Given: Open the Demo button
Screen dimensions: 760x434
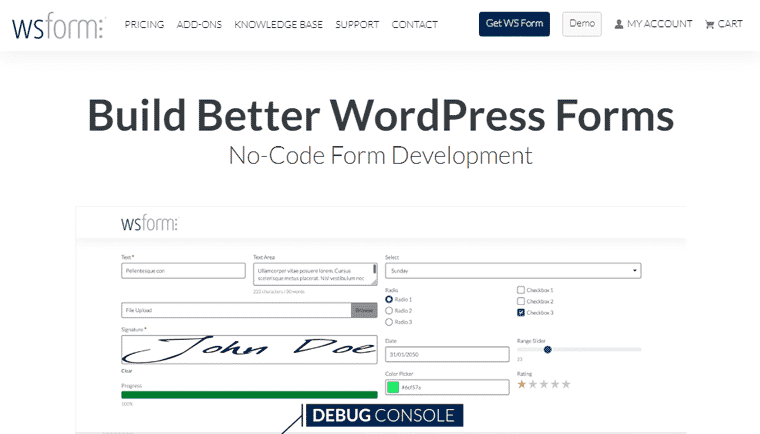Looking at the screenshot, I should (582, 24).
